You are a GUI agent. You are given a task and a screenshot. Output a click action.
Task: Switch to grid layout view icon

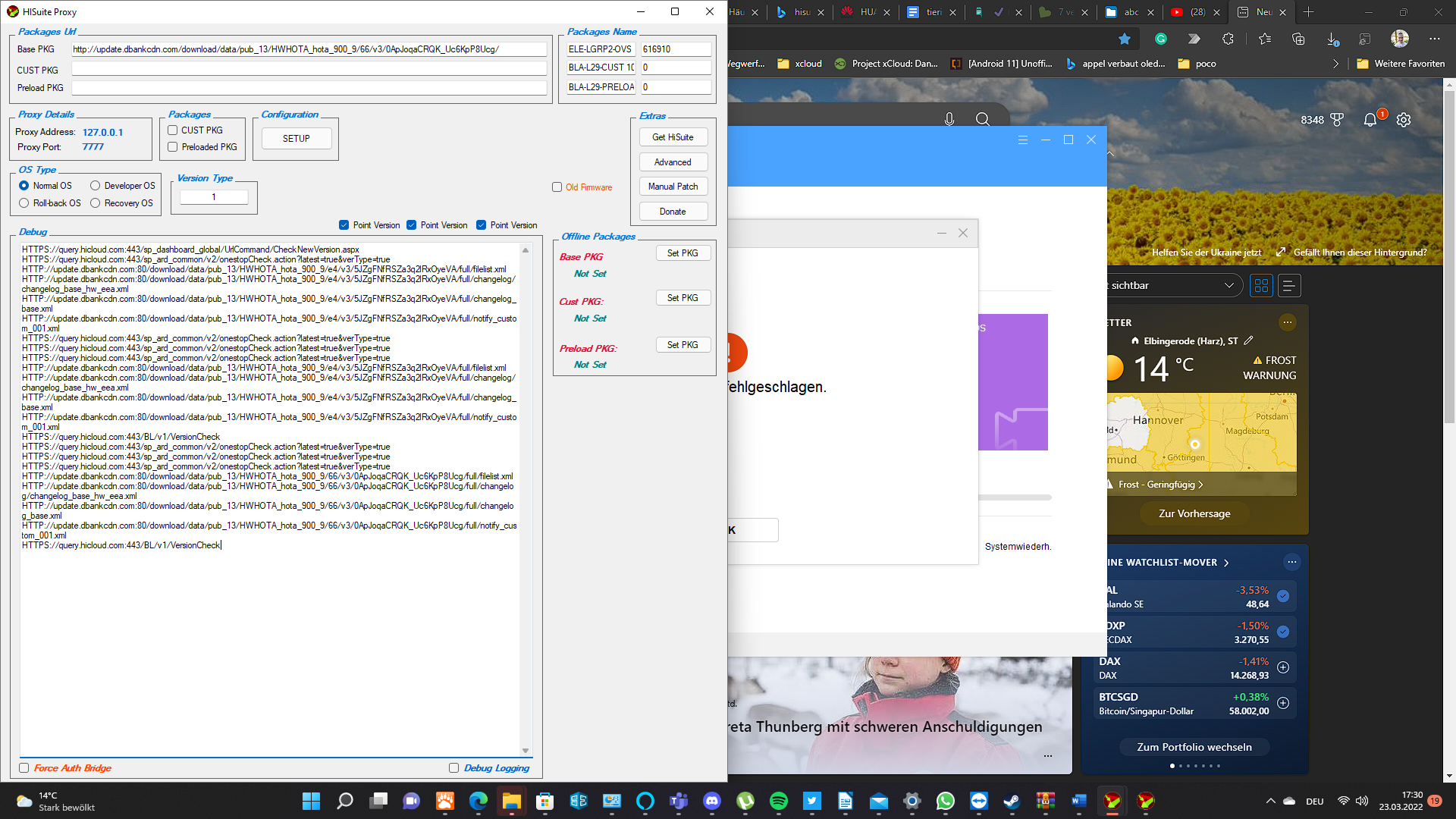1261,286
